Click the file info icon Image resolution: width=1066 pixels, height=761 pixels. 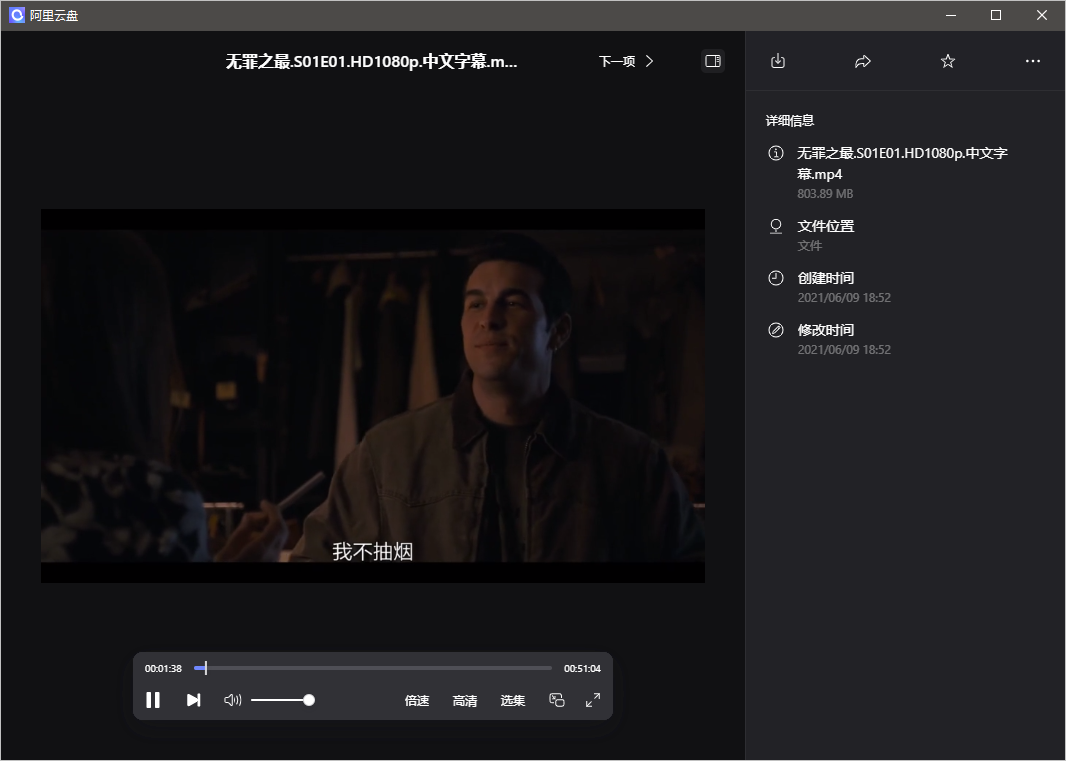click(776, 152)
